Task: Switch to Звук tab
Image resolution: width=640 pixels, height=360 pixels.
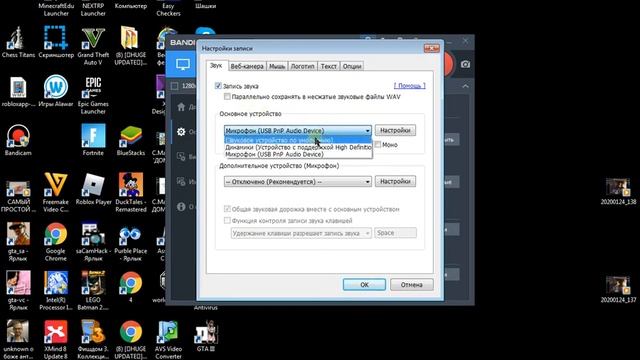Action: (216, 65)
